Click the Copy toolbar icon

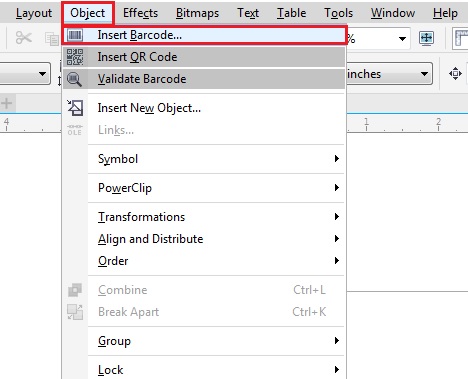pos(52,39)
